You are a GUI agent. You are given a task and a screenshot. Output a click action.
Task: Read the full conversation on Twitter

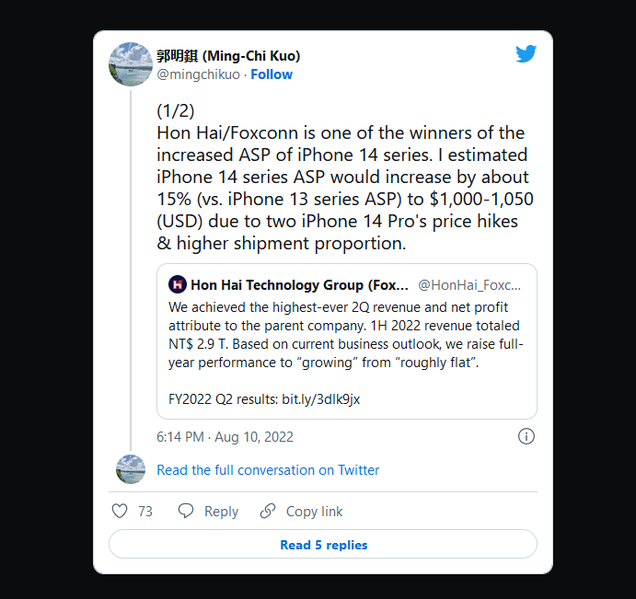pyautogui.click(x=268, y=470)
